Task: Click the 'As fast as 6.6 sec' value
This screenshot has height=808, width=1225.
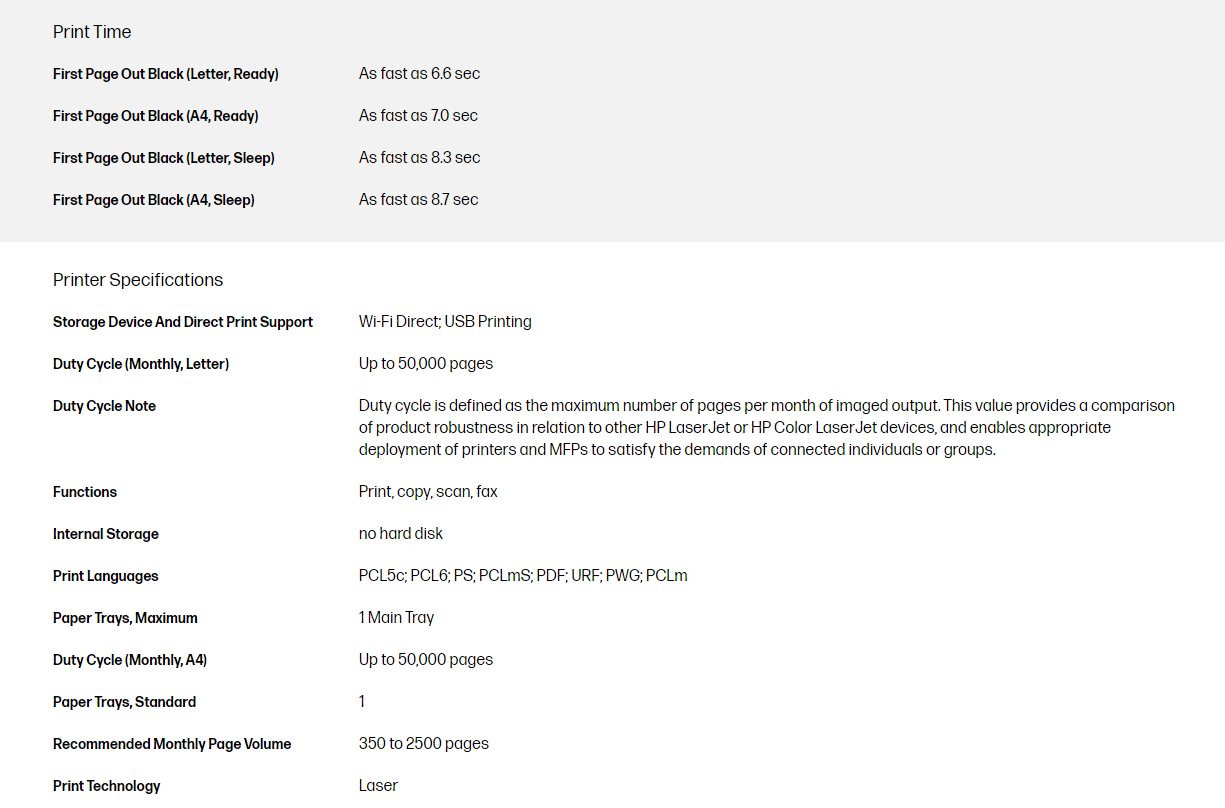Action: tap(419, 74)
